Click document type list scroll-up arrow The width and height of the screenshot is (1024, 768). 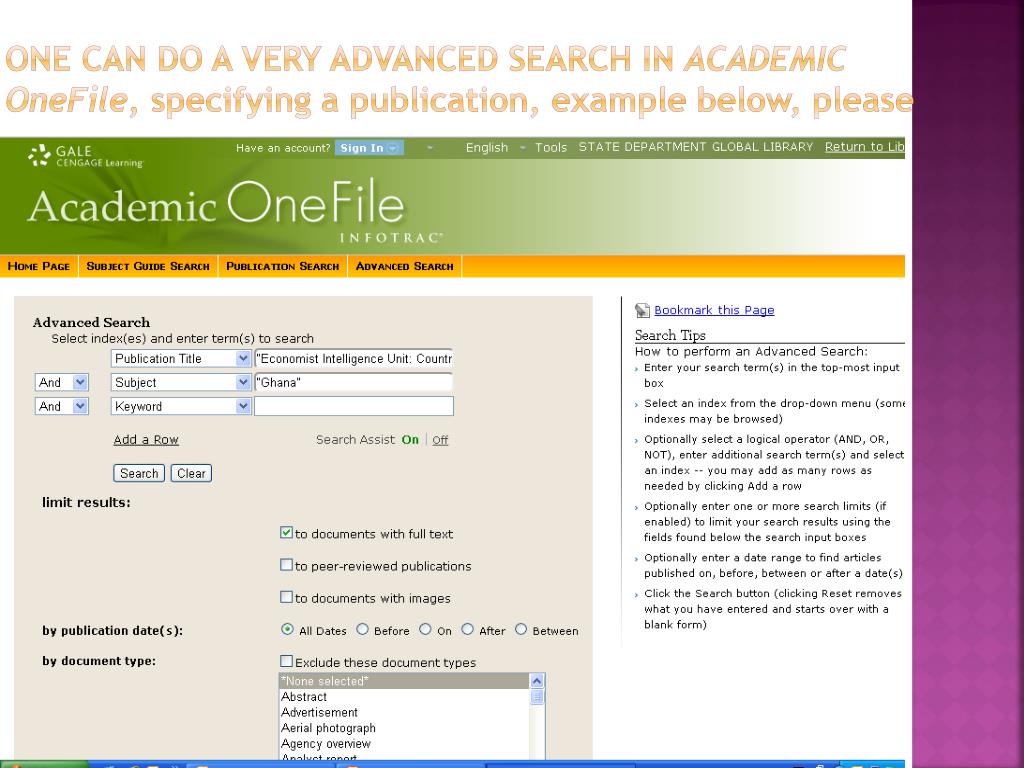tap(537, 681)
